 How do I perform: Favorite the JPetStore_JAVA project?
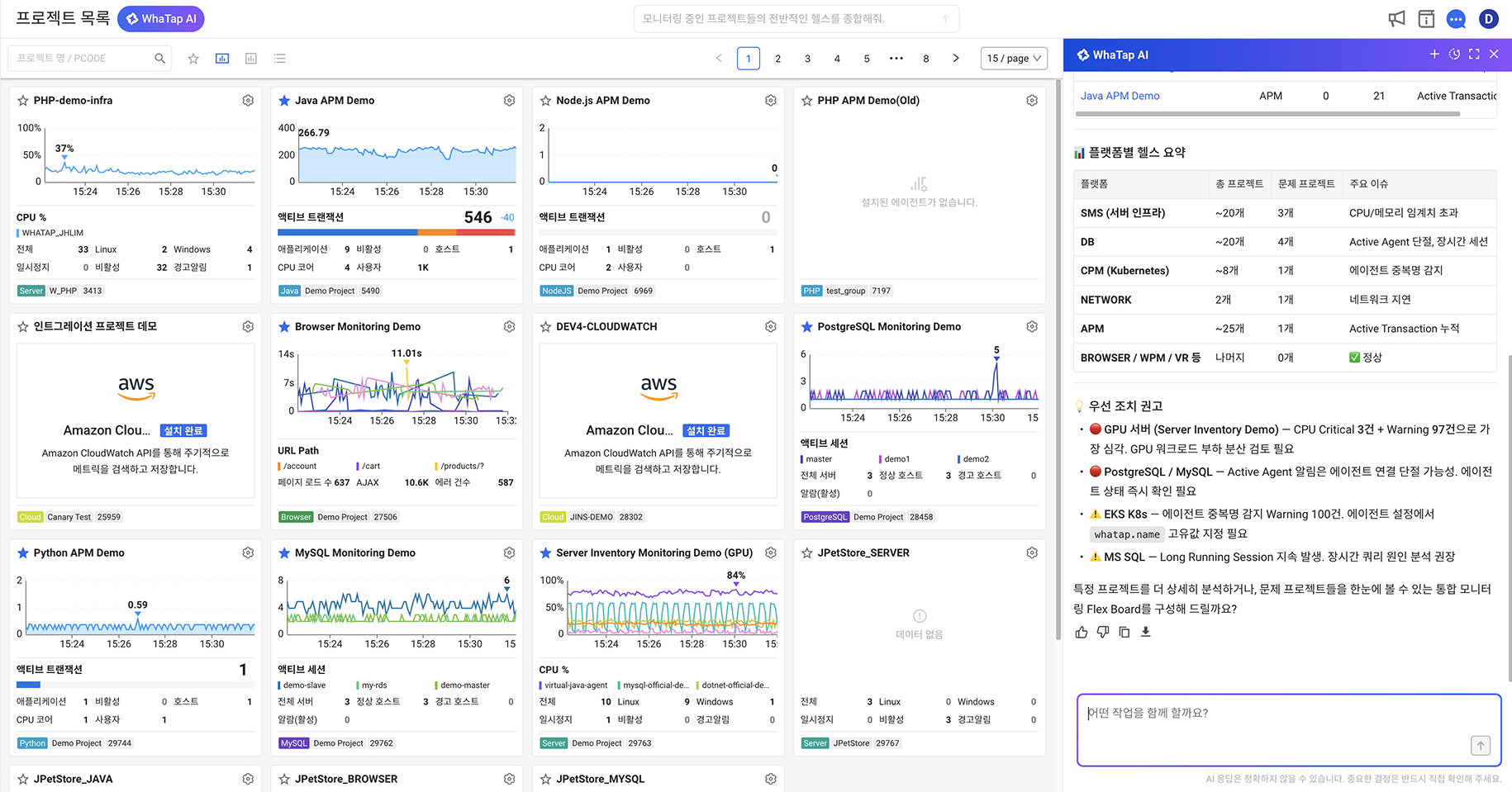[23, 780]
